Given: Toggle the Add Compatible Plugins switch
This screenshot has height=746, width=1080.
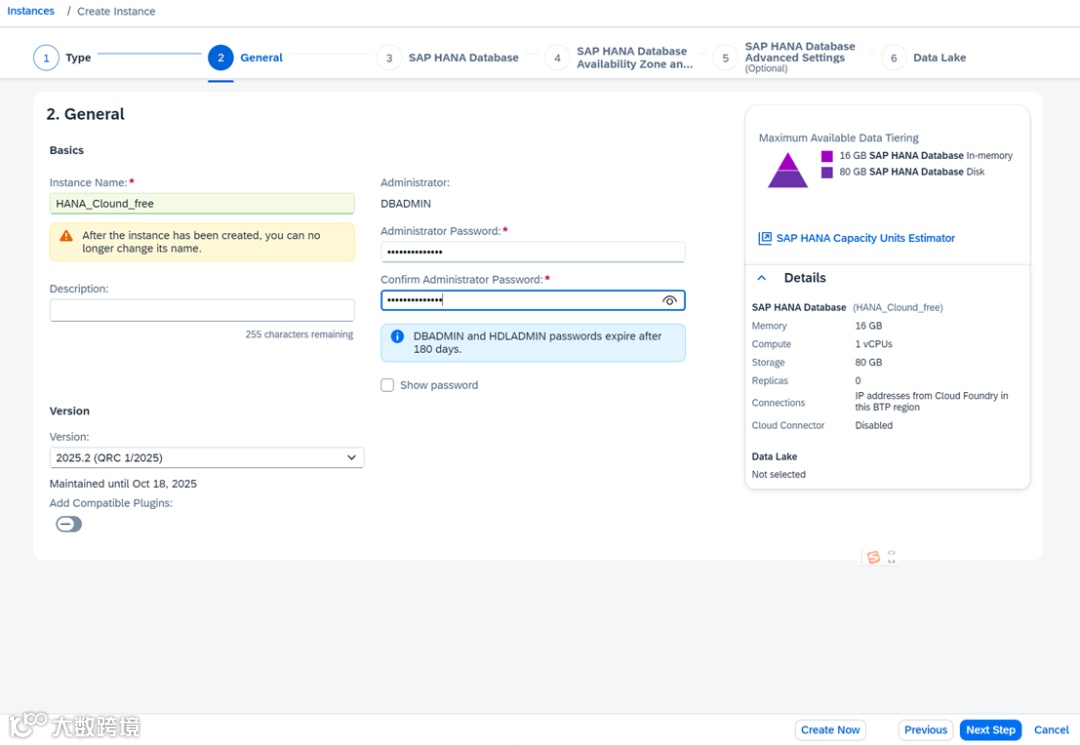Looking at the screenshot, I should coord(69,524).
